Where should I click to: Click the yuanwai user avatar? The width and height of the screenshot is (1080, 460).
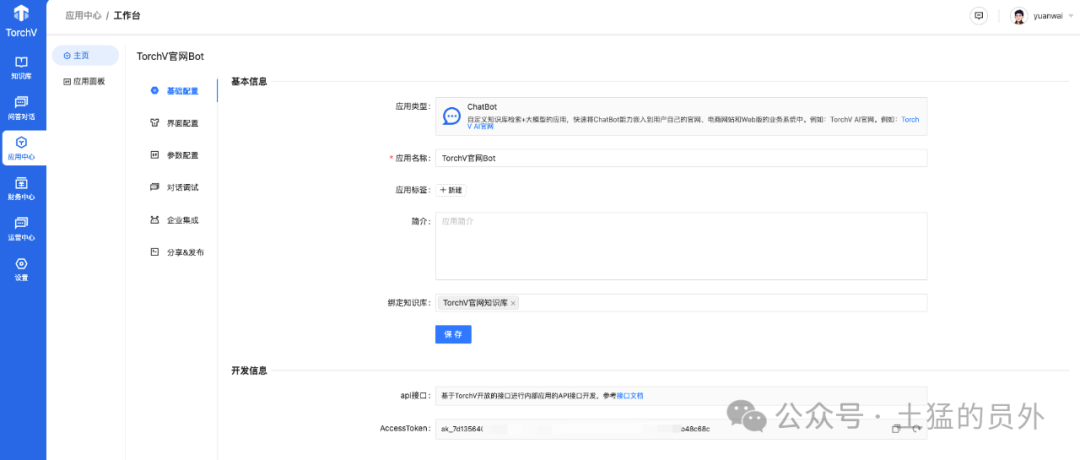[1019, 17]
